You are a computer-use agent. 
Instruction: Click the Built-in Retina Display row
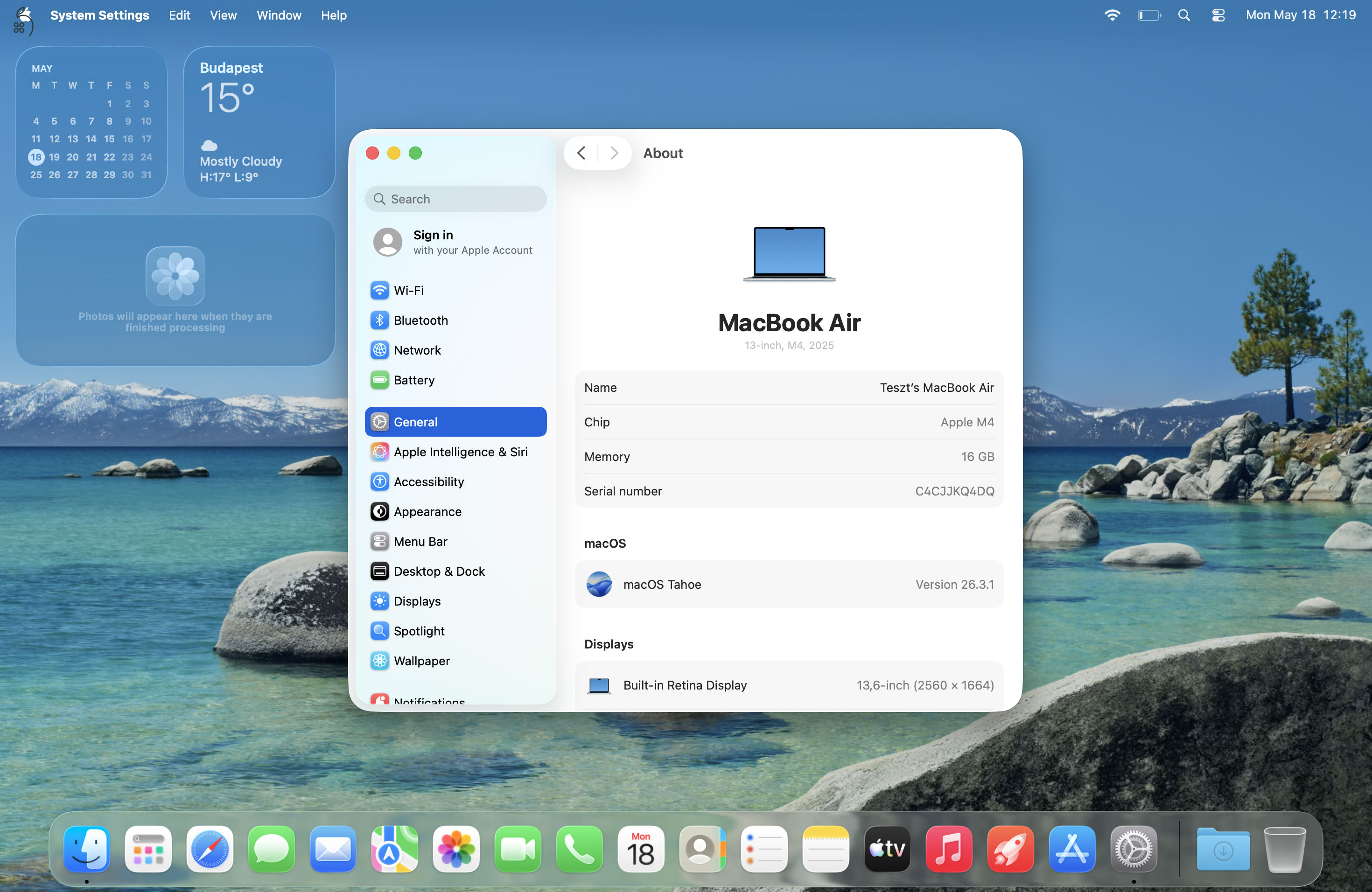pos(789,685)
